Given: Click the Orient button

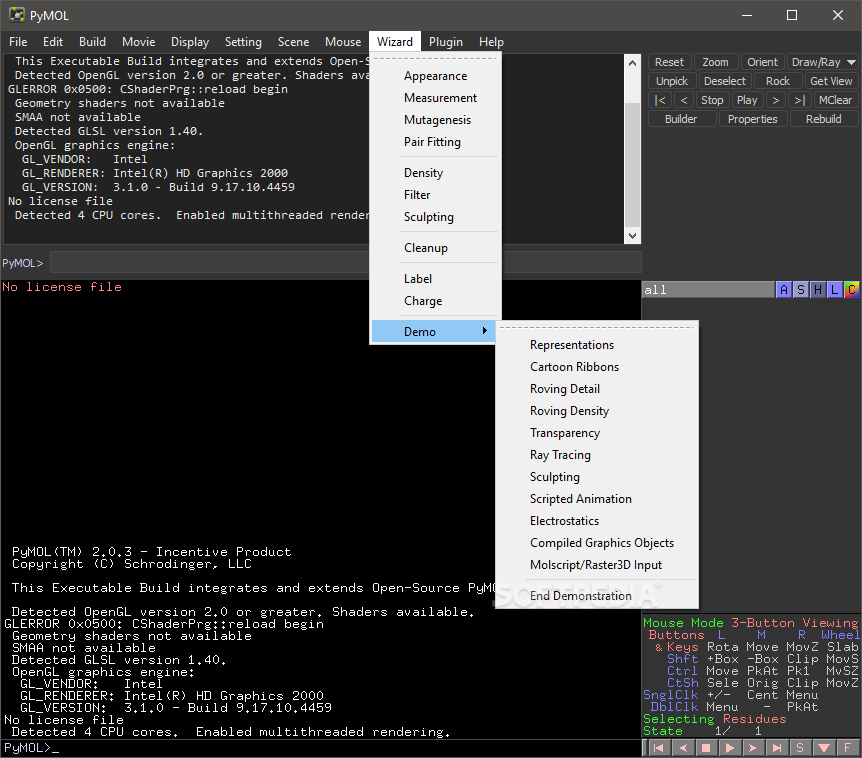Looking at the screenshot, I should 762,62.
